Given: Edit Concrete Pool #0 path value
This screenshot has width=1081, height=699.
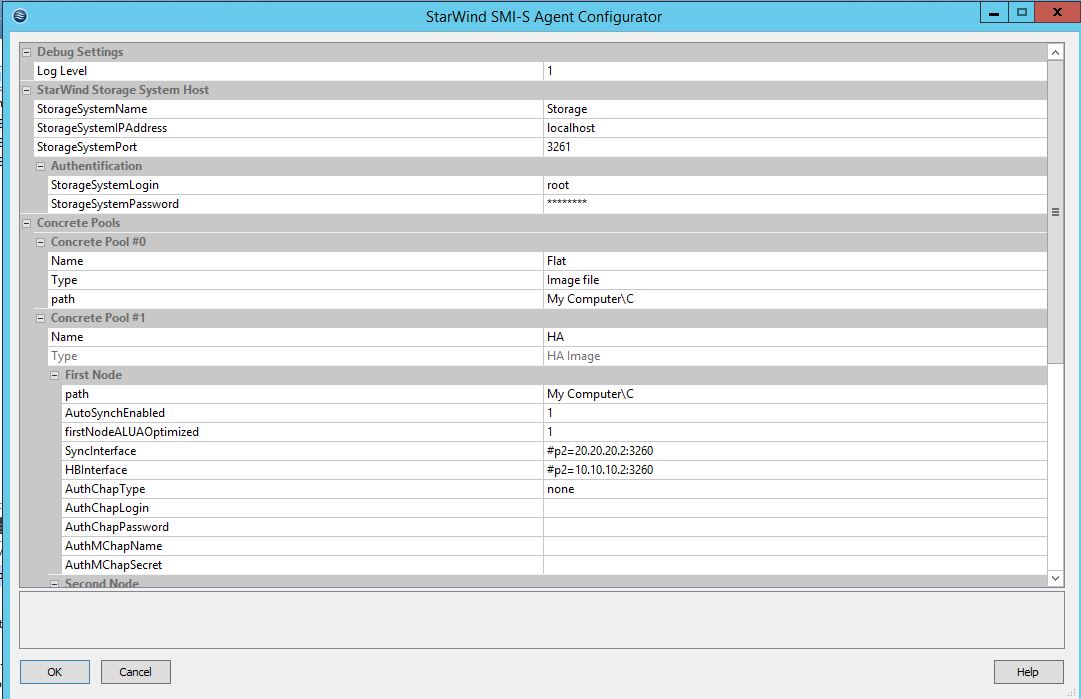Looking at the screenshot, I should click(x=795, y=299).
